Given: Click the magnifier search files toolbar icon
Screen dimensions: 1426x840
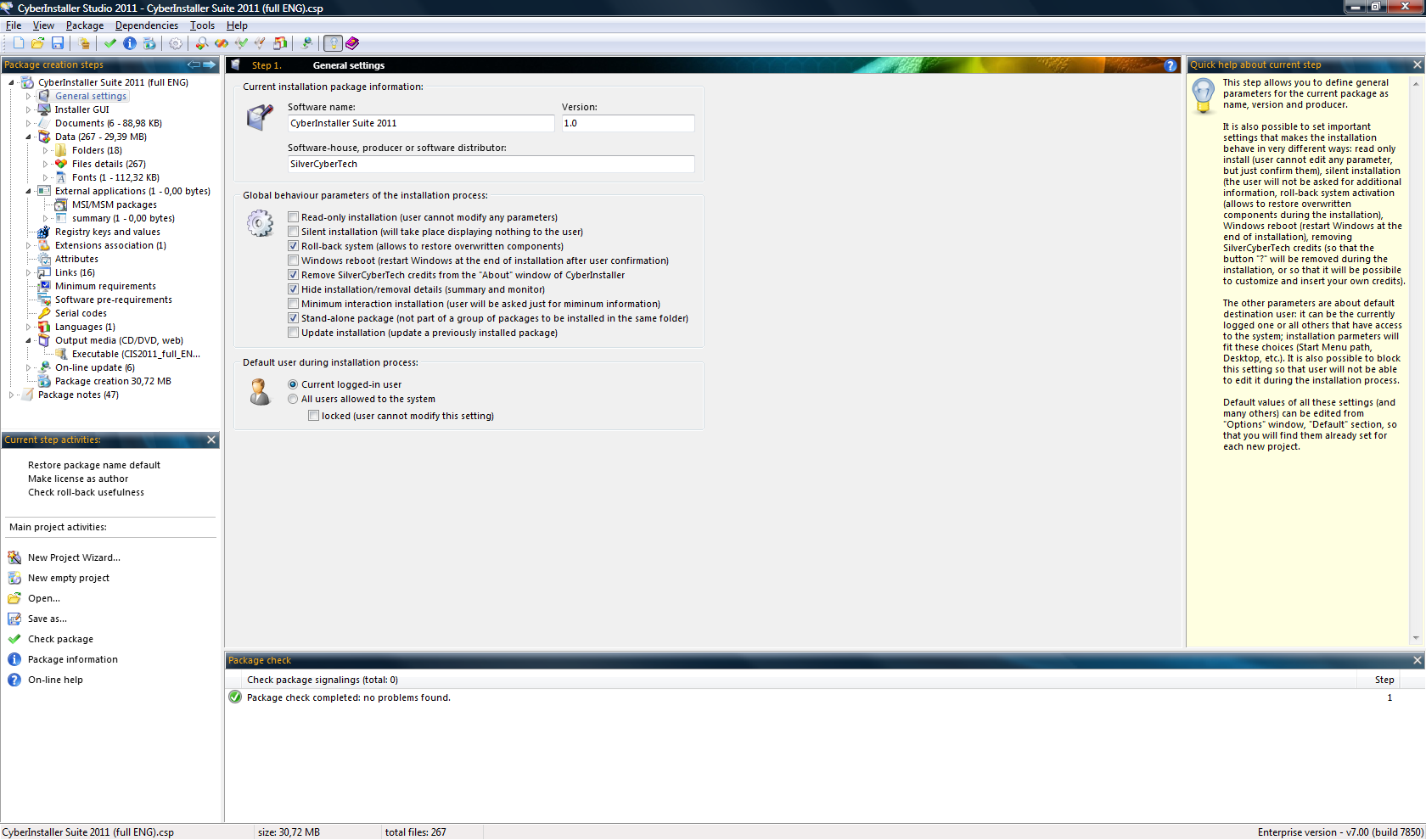Looking at the screenshot, I should (202, 43).
